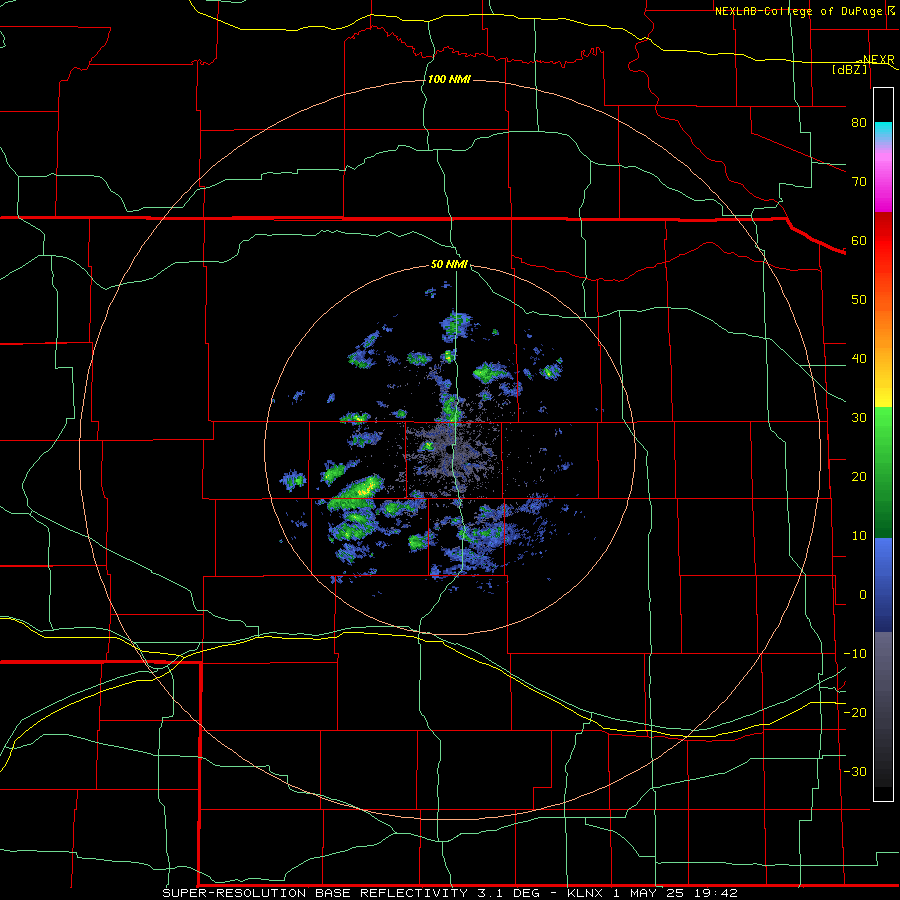The width and height of the screenshot is (900, 900).
Task: Click the 10 value on the dBZ scale
Action: pyautogui.click(x=859, y=536)
